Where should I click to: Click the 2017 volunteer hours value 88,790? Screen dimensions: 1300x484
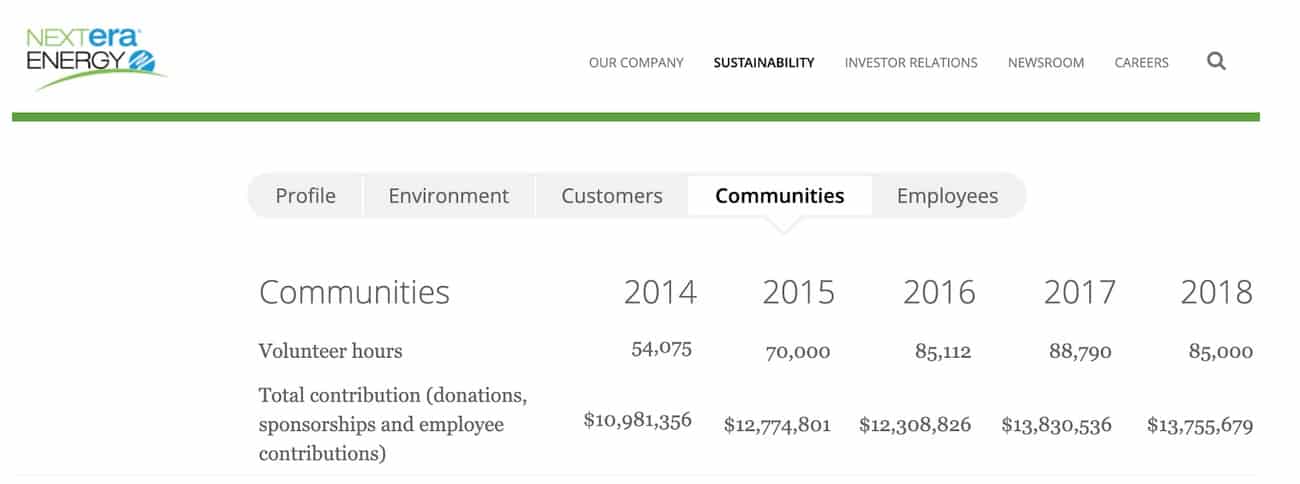[x=1080, y=351]
